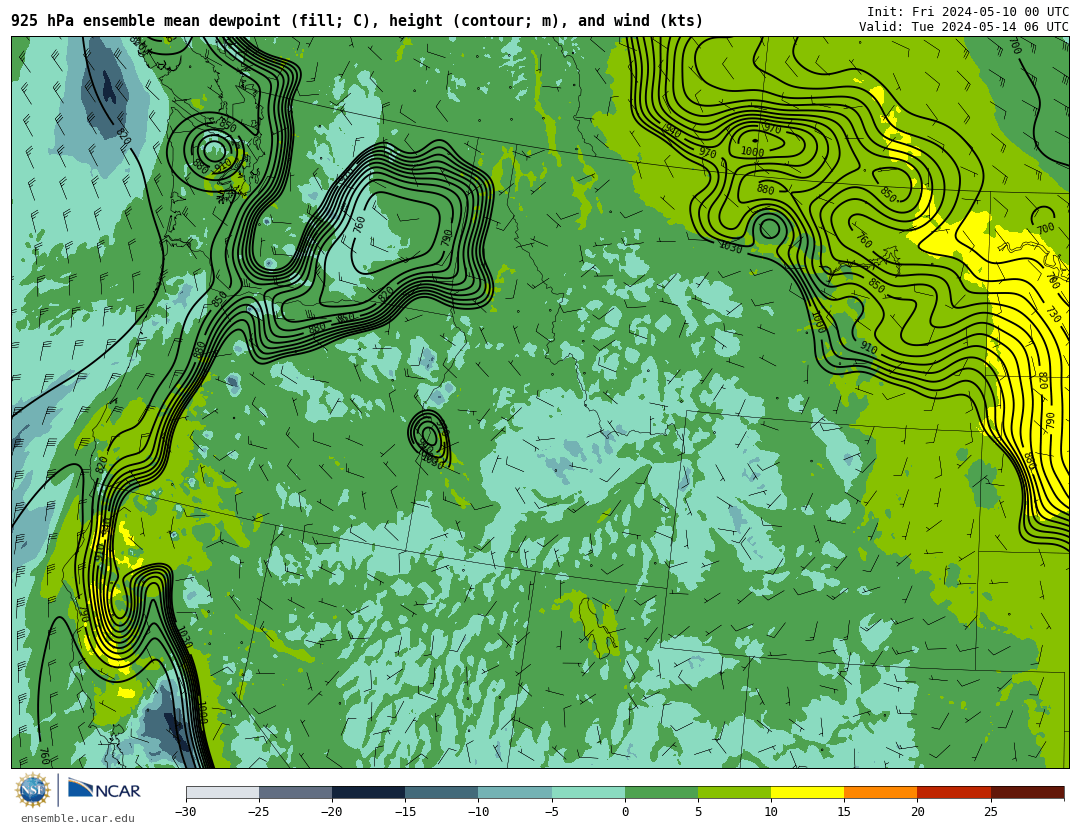Select the teal -10 to -5 colorbar segment
Image resolution: width=1080 pixels, height=831 pixels.
pyautogui.click(x=515, y=792)
